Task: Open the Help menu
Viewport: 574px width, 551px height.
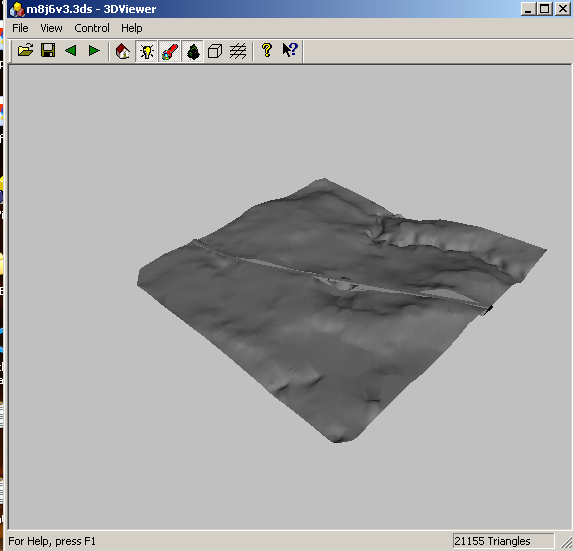Action: (x=132, y=28)
